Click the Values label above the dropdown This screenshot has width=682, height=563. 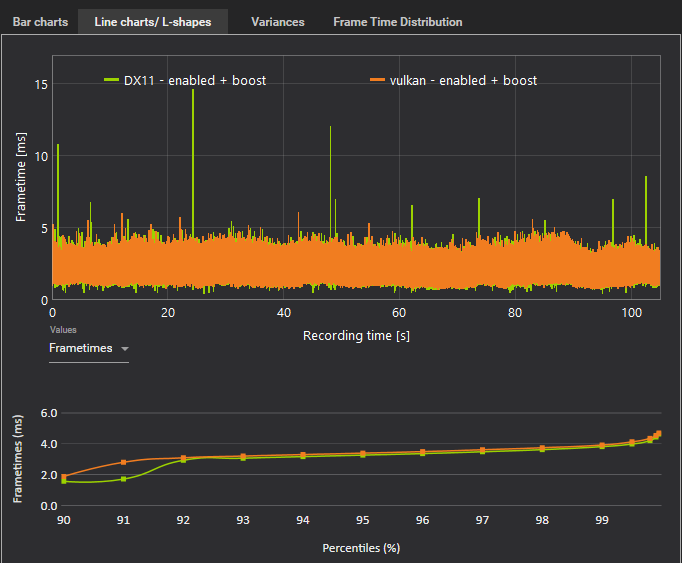coord(63,330)
